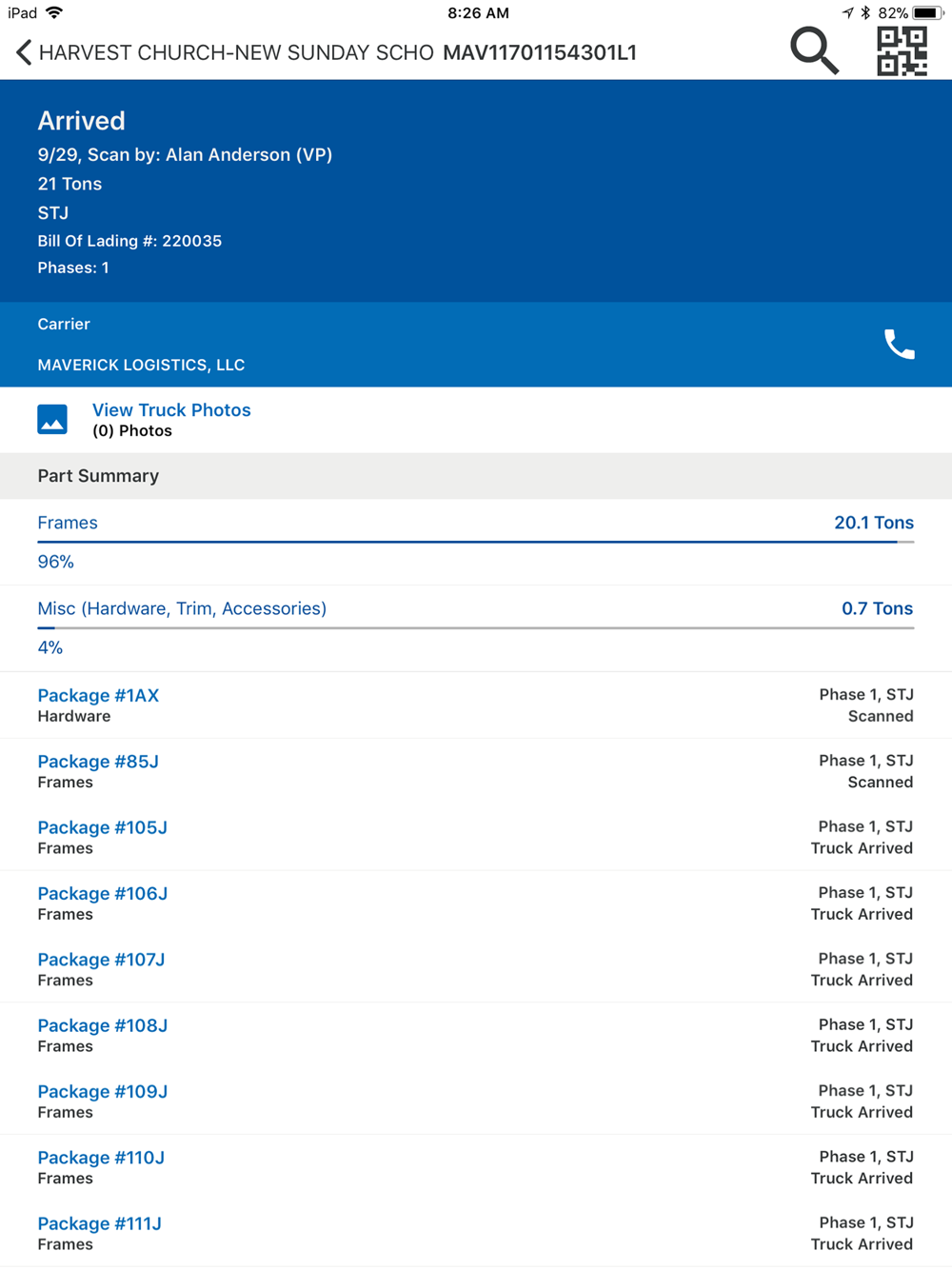Expand Misc (Hardware, Trim, Accessories) summary

(x=182, y=608)
